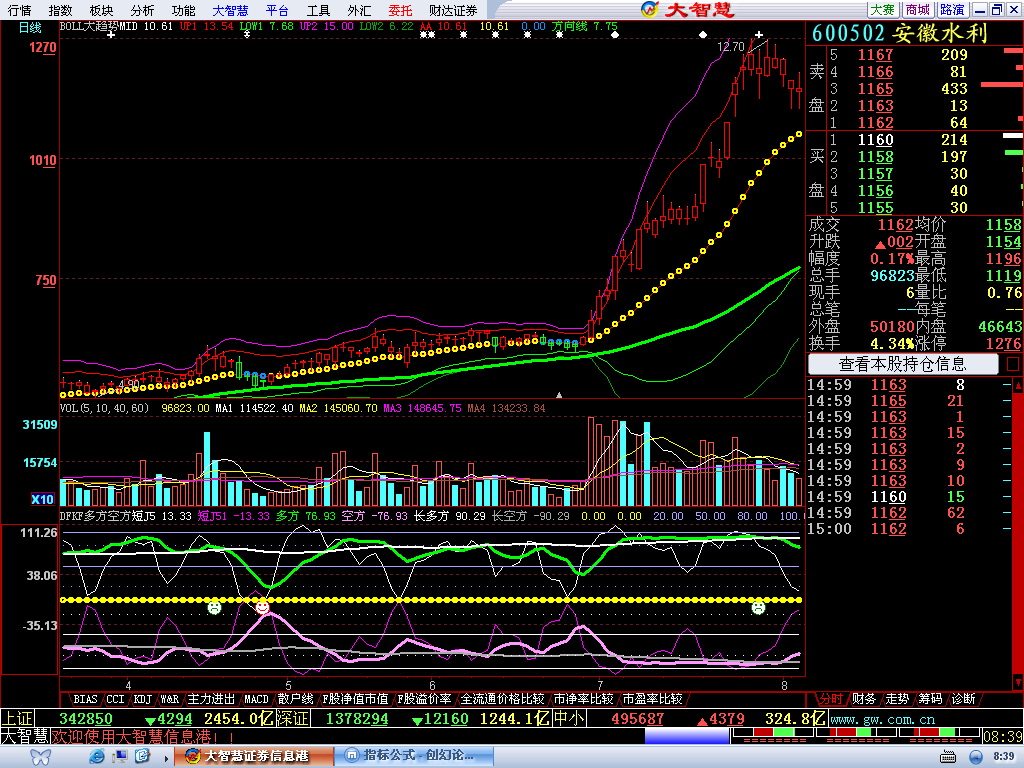The width and height of the screenshot is (1024, 768).
Task: Switch to the BIAS indicator tab
Action: tap(85, 699)
